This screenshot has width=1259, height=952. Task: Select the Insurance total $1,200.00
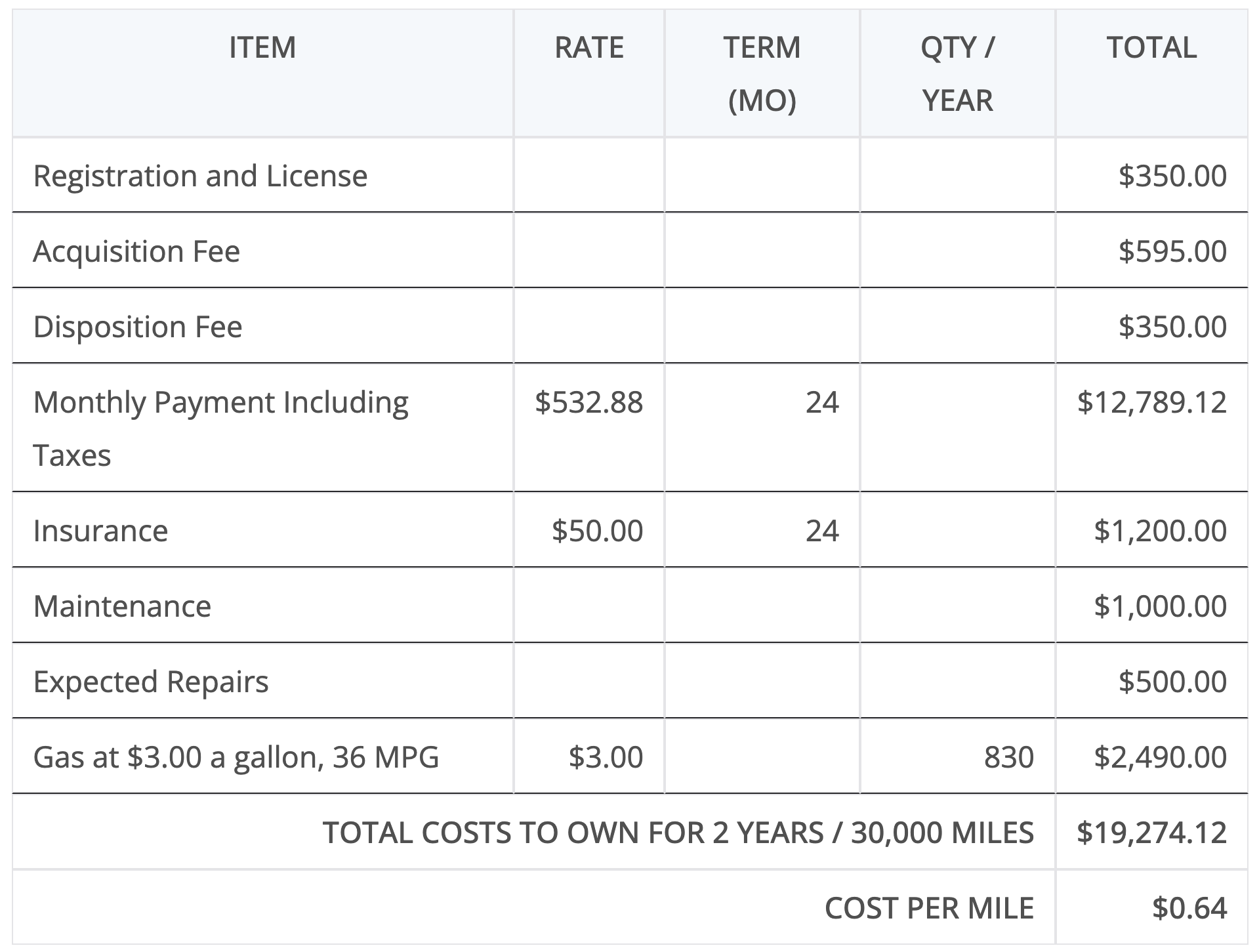[x=1160, y=531]
